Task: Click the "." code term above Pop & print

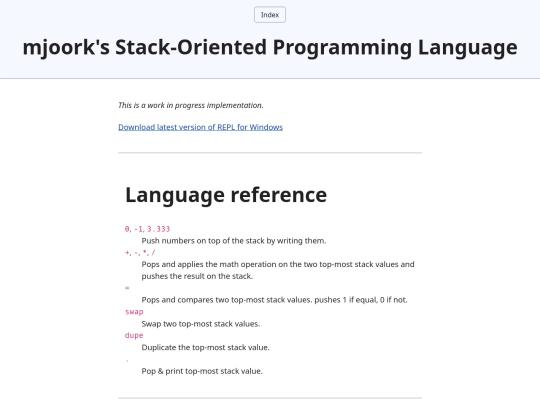Action: pyautogui.click(x=127, y=360)
